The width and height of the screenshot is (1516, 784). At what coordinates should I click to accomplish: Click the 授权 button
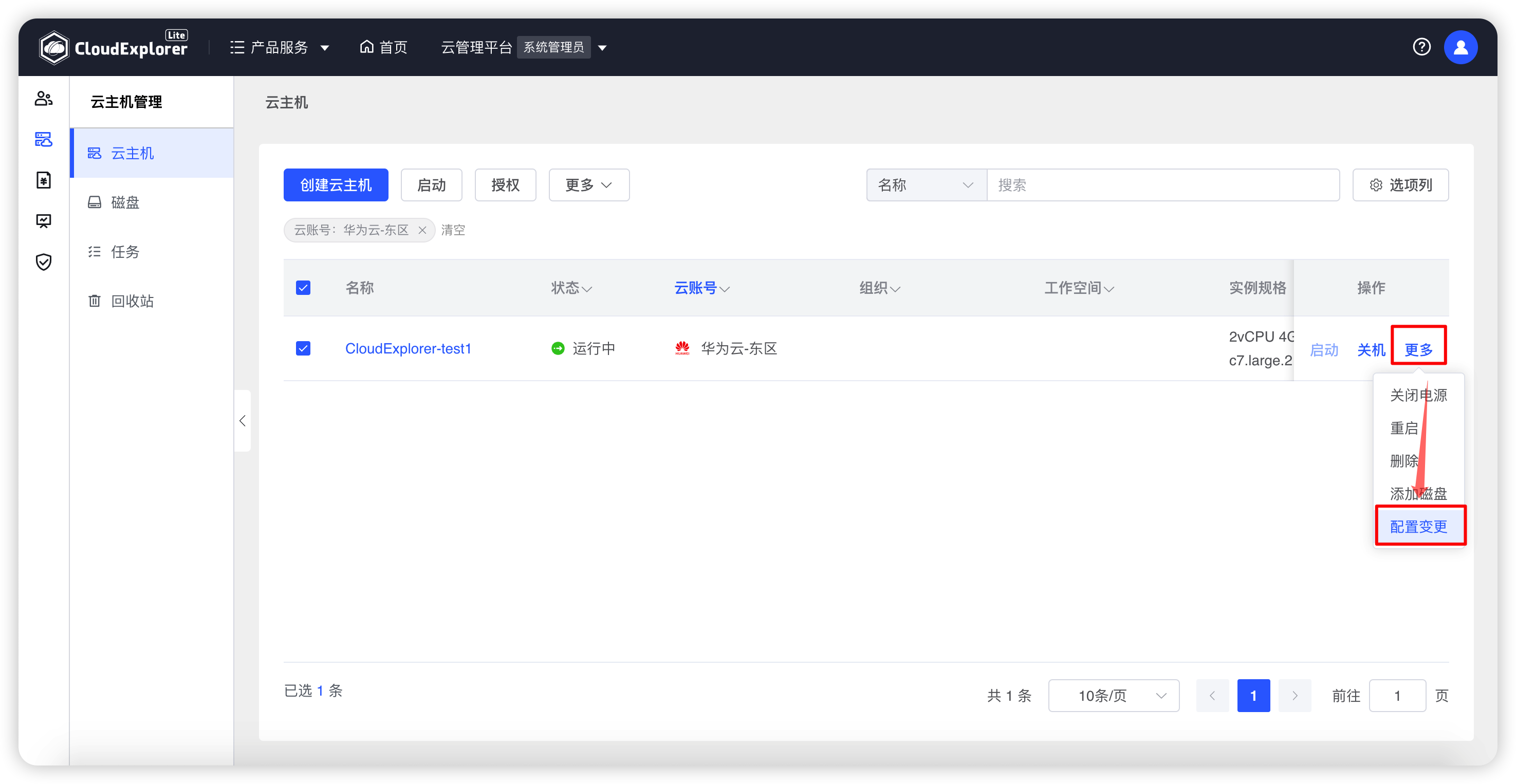[x=506, y=185]
